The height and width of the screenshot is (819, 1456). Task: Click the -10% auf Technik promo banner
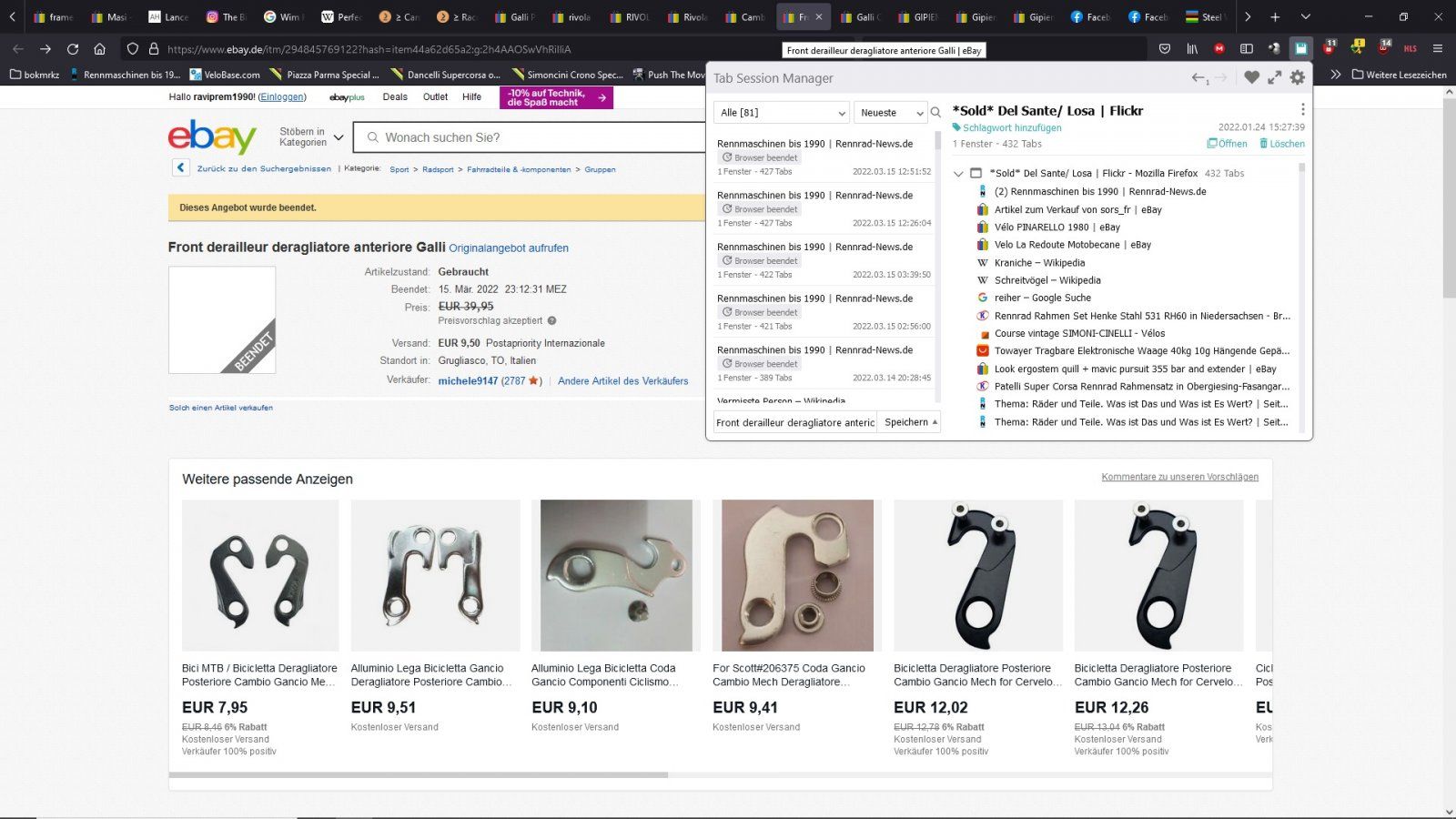coord(556,97)
